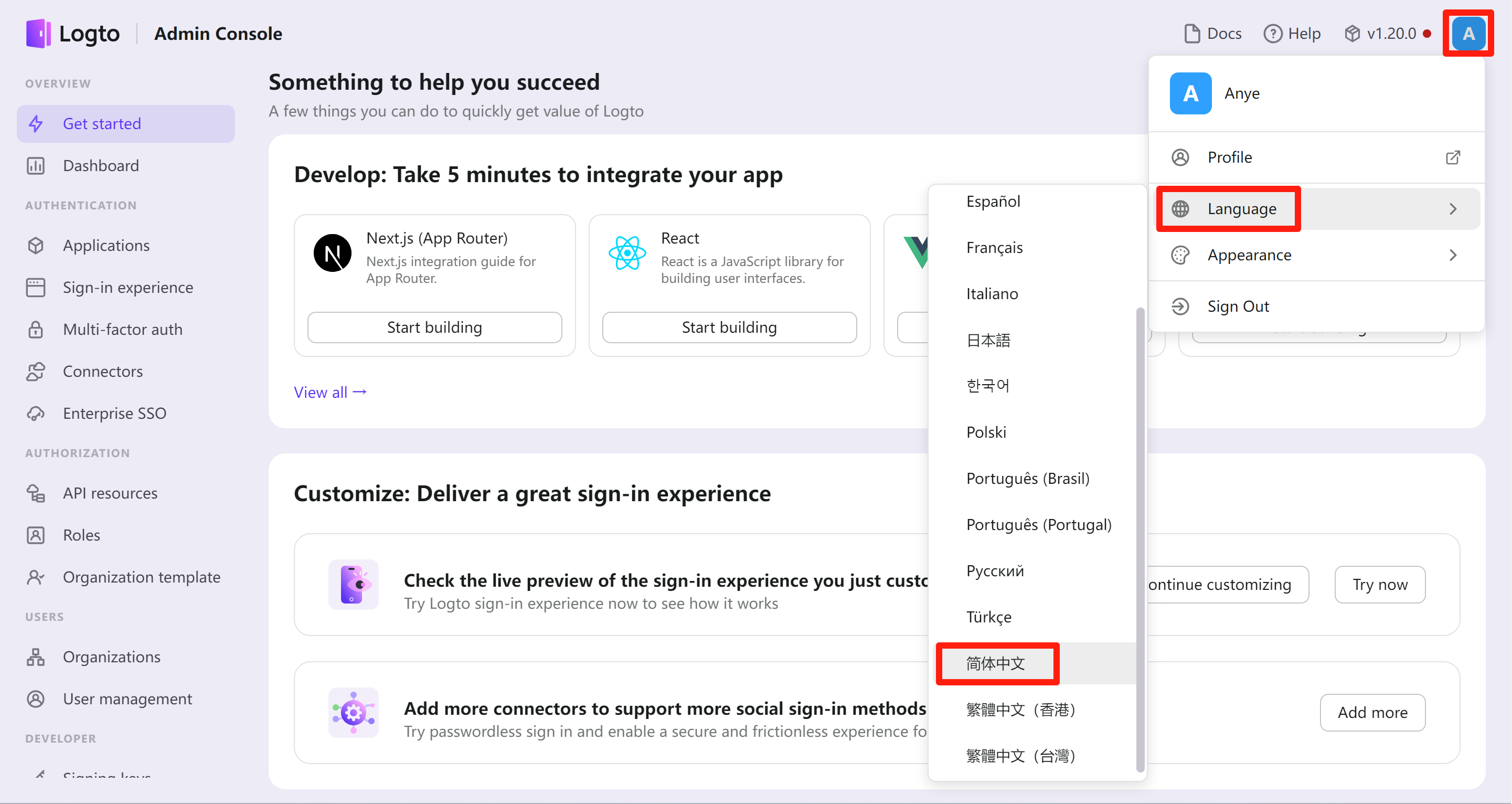Open Enterprise SSO cloud icon

click(x=36, y=414)
